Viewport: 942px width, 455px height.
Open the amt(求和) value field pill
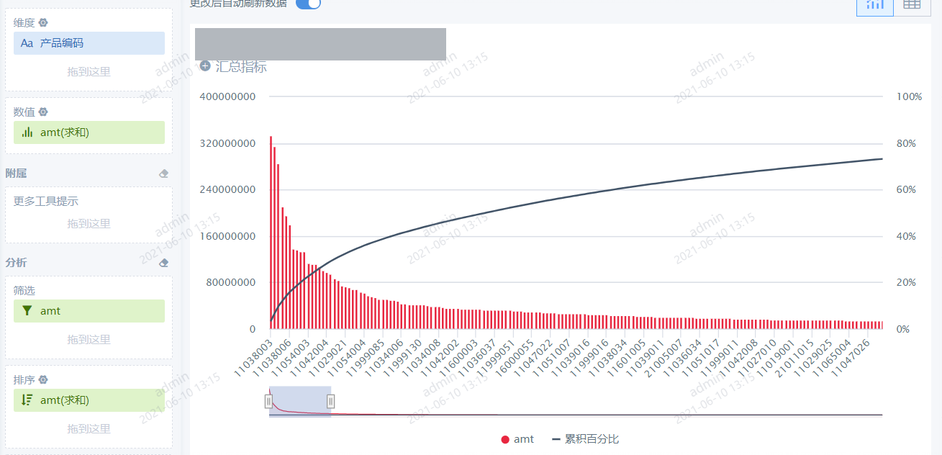tap(89, 132)
